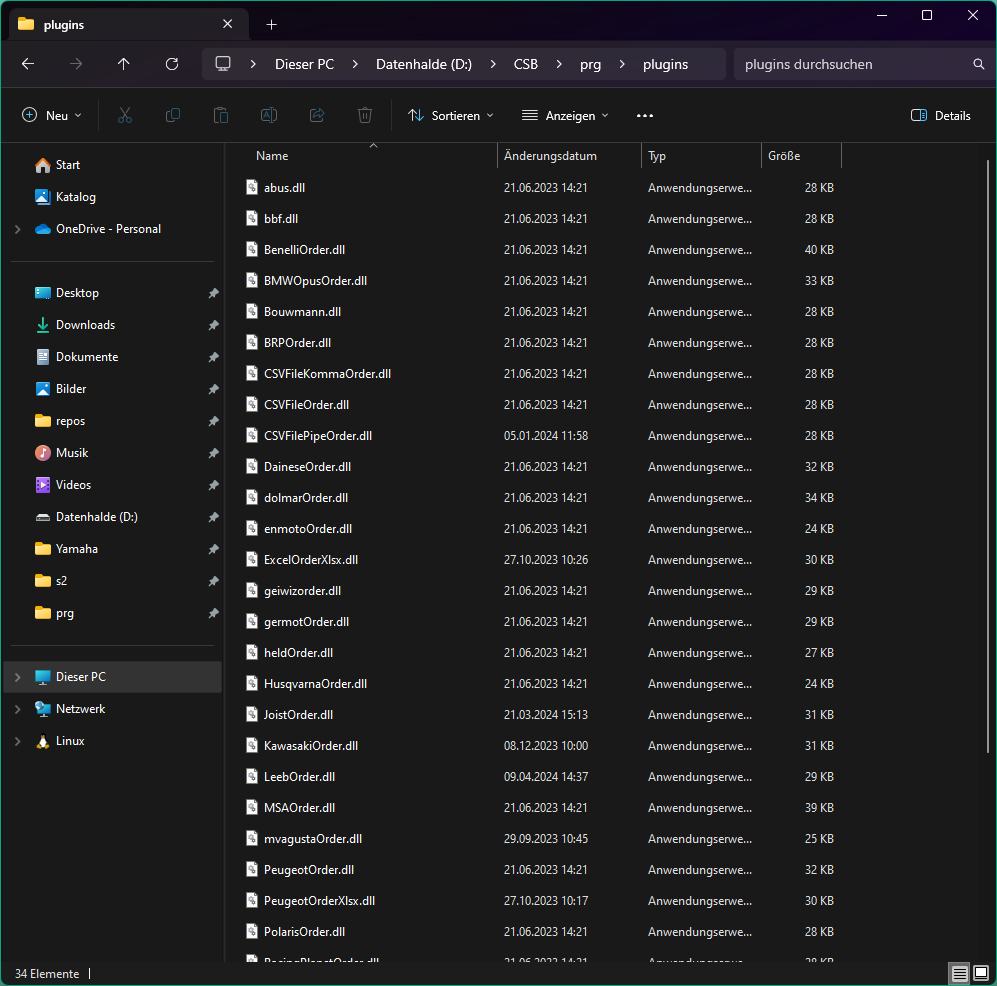Navigate to prg breadcrumb
The width and height of the screenshot is (997, 986).
(x=591, y=64)
